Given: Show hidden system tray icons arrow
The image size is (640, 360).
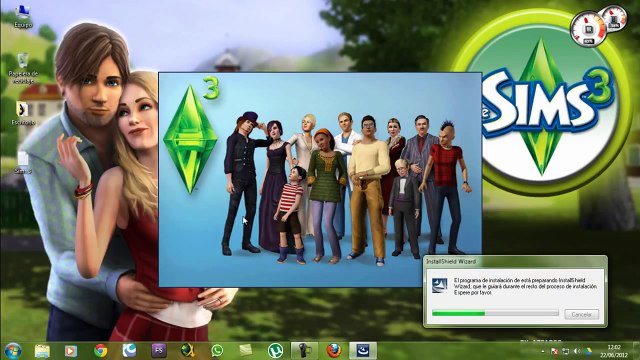Looking at the screenshot, I should click(x=543, y=351).
